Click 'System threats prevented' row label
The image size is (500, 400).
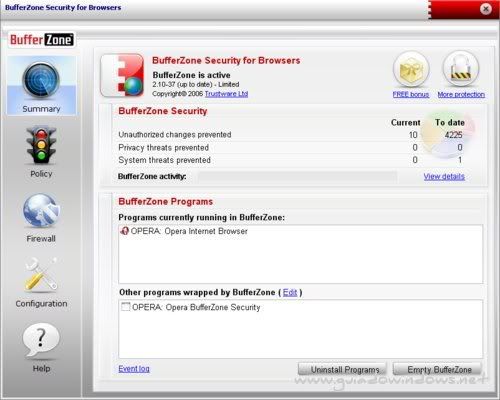[164, 160]
